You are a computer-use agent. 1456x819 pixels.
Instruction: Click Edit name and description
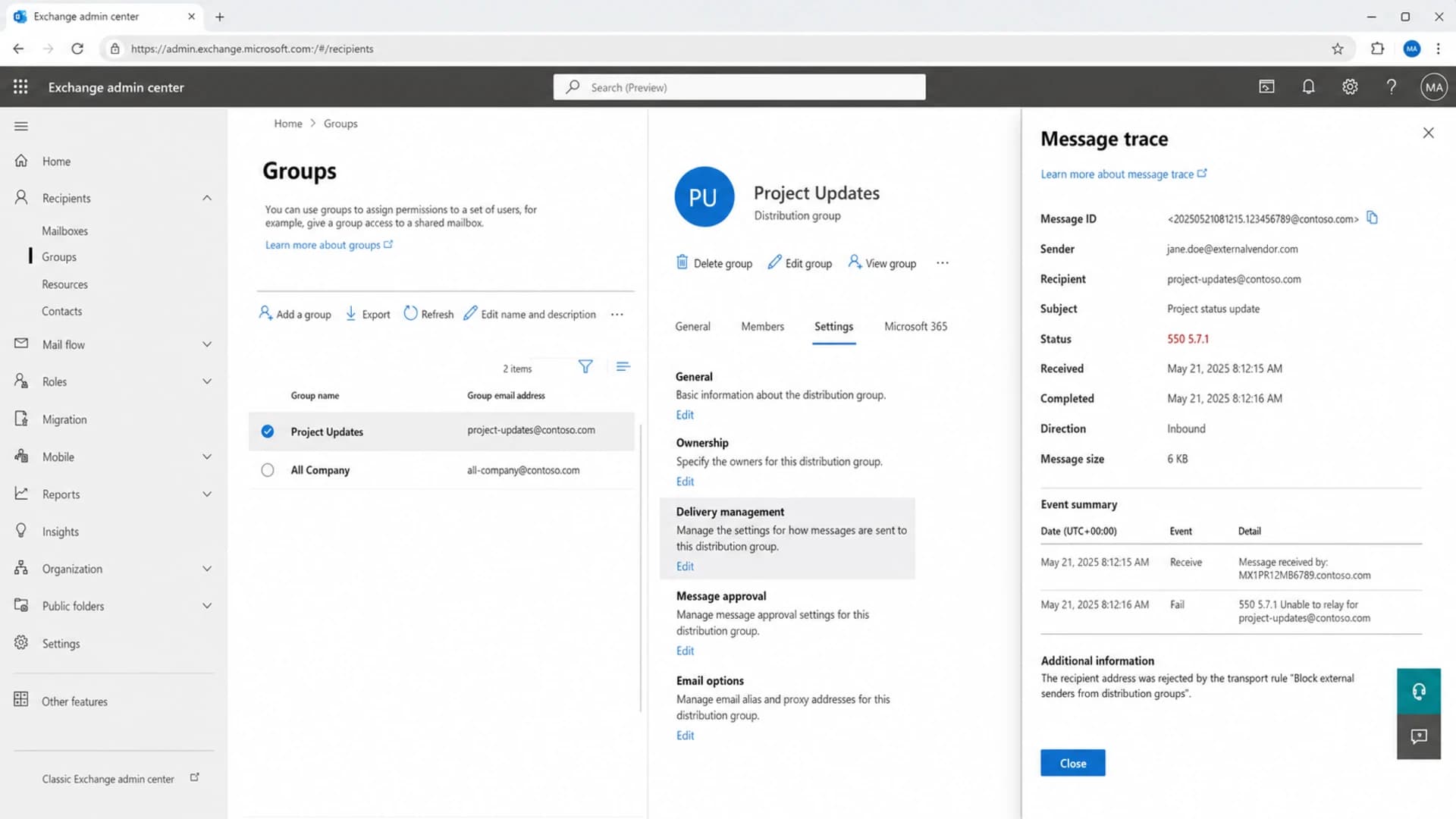(529, 314)
